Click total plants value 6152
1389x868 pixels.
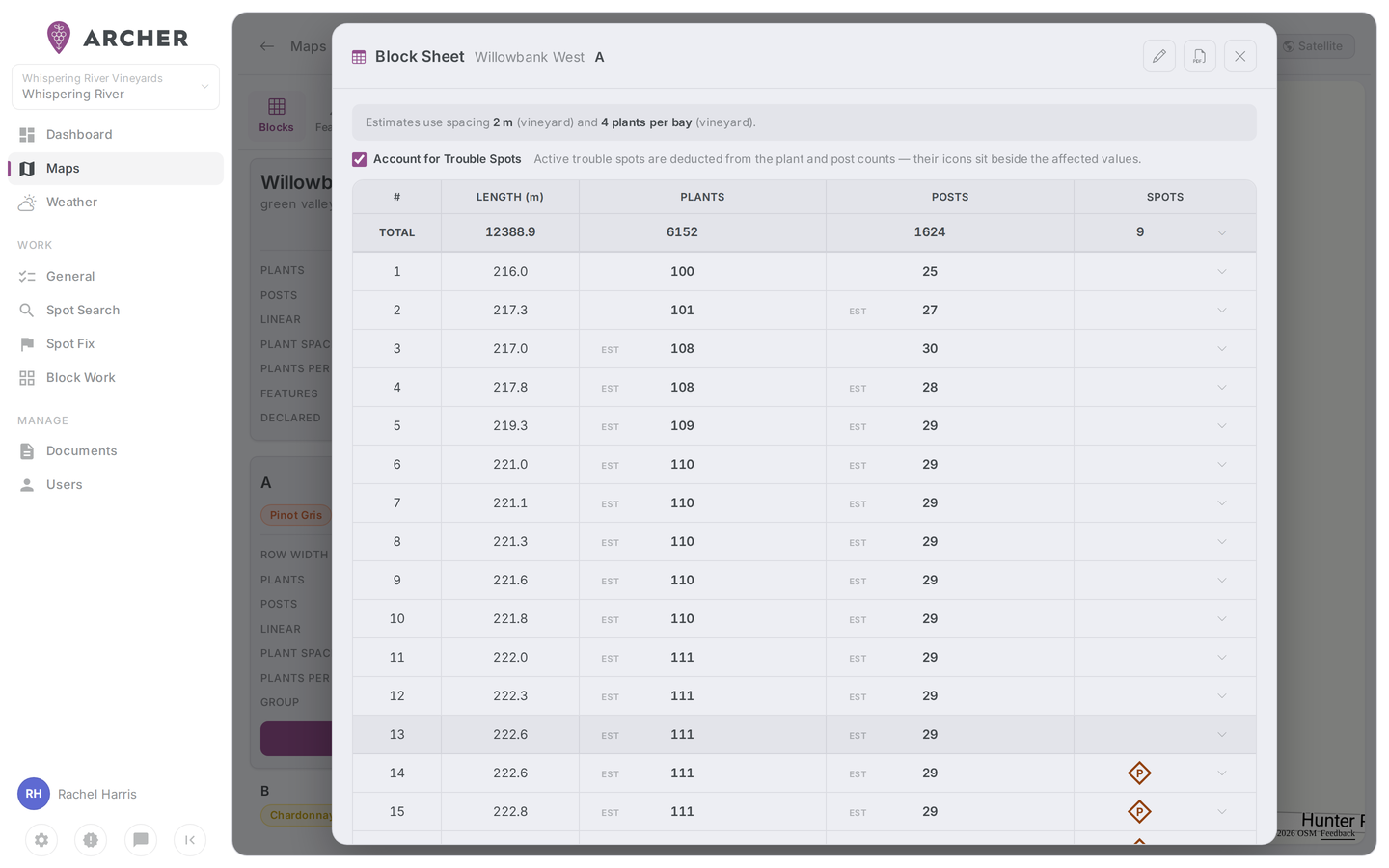(682, 232)
